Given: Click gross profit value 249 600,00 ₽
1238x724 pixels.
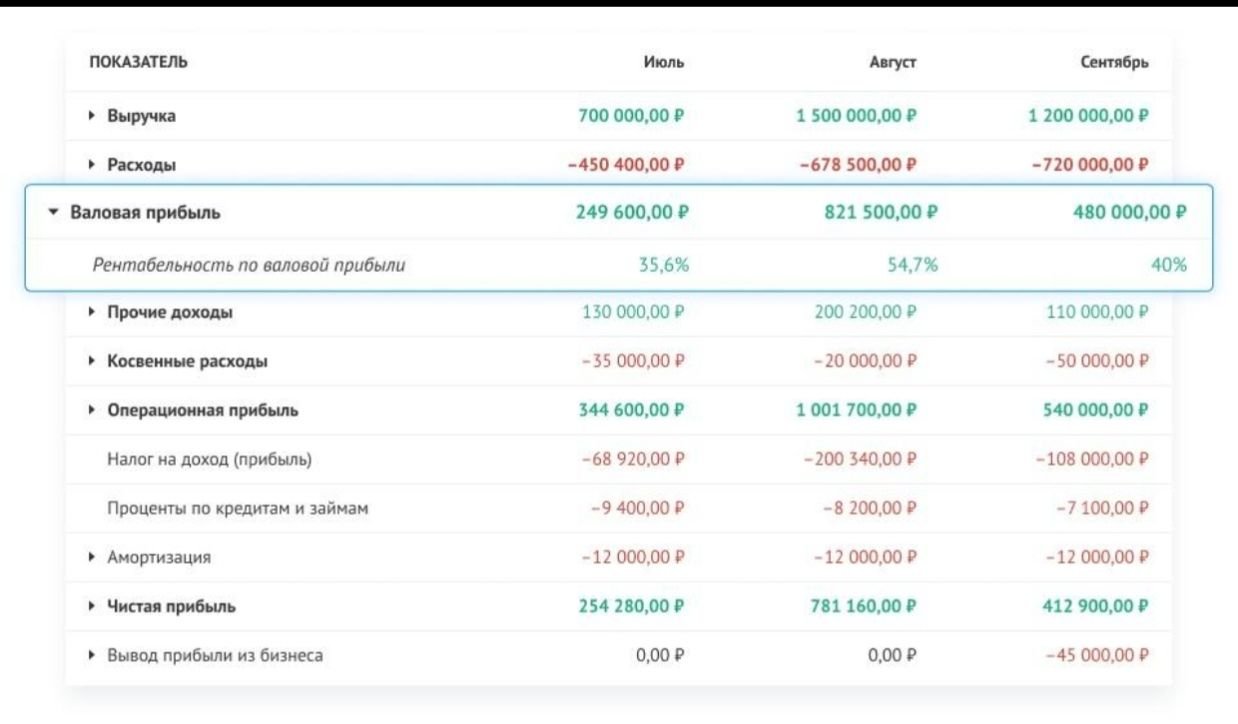Looking at the screenshot, I should (633, 212).
